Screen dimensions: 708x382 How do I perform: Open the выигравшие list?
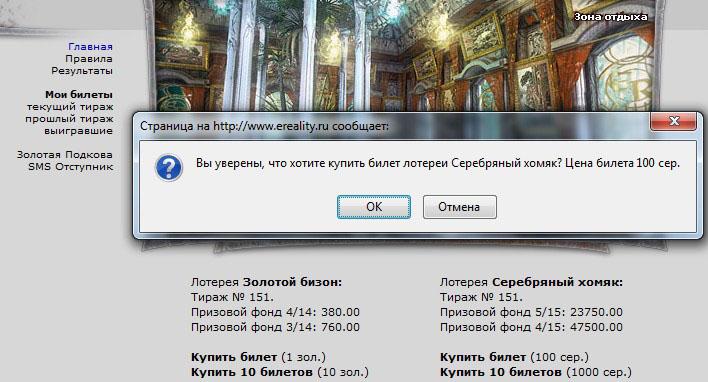click(78, 131)
